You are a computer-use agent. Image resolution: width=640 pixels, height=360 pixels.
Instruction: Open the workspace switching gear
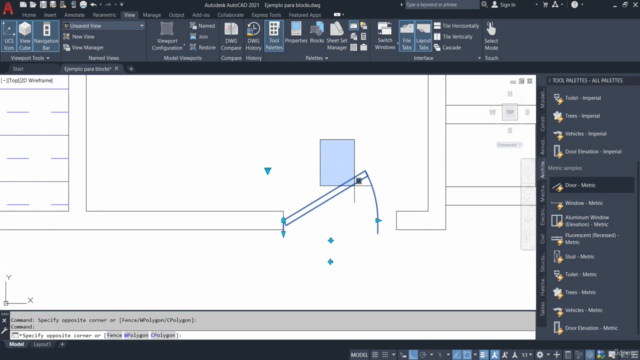pos(540,355)
